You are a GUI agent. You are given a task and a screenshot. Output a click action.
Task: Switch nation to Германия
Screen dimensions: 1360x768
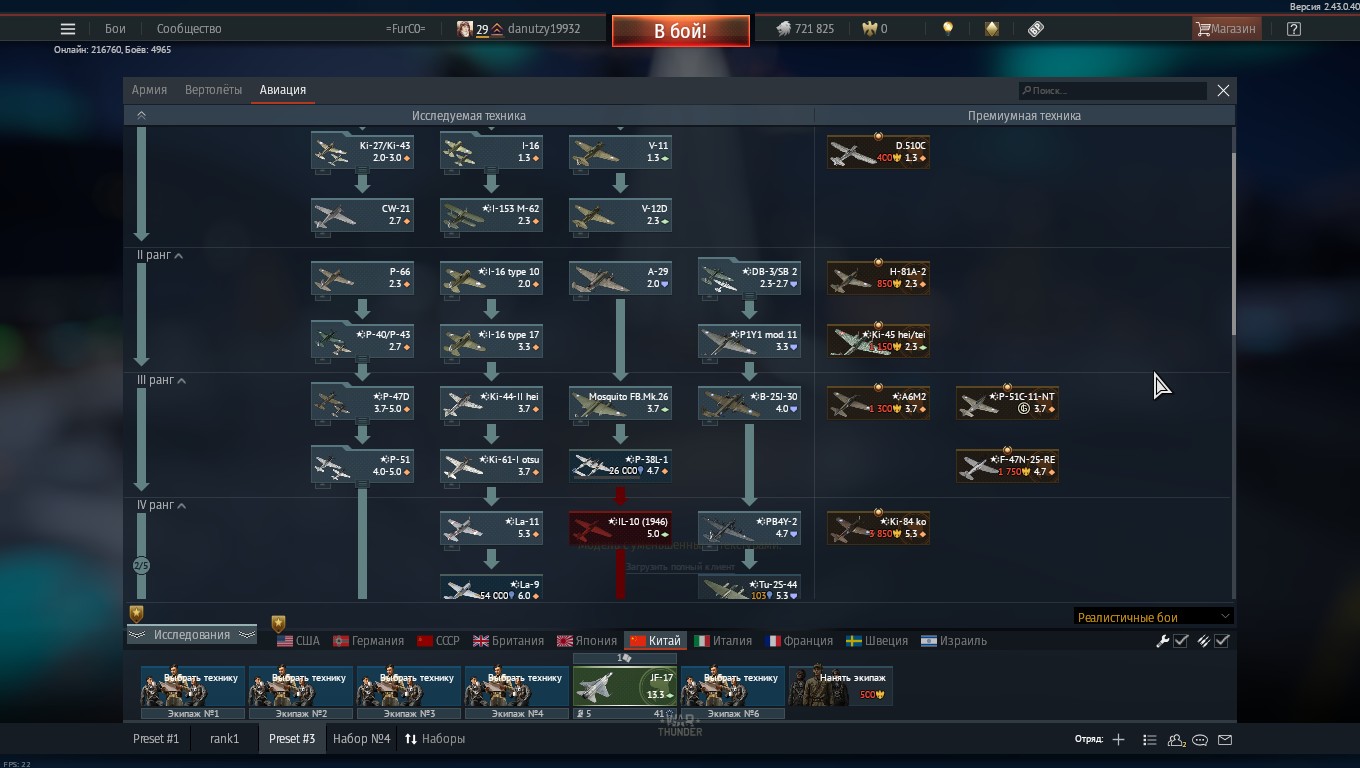[x=369, y=641]
